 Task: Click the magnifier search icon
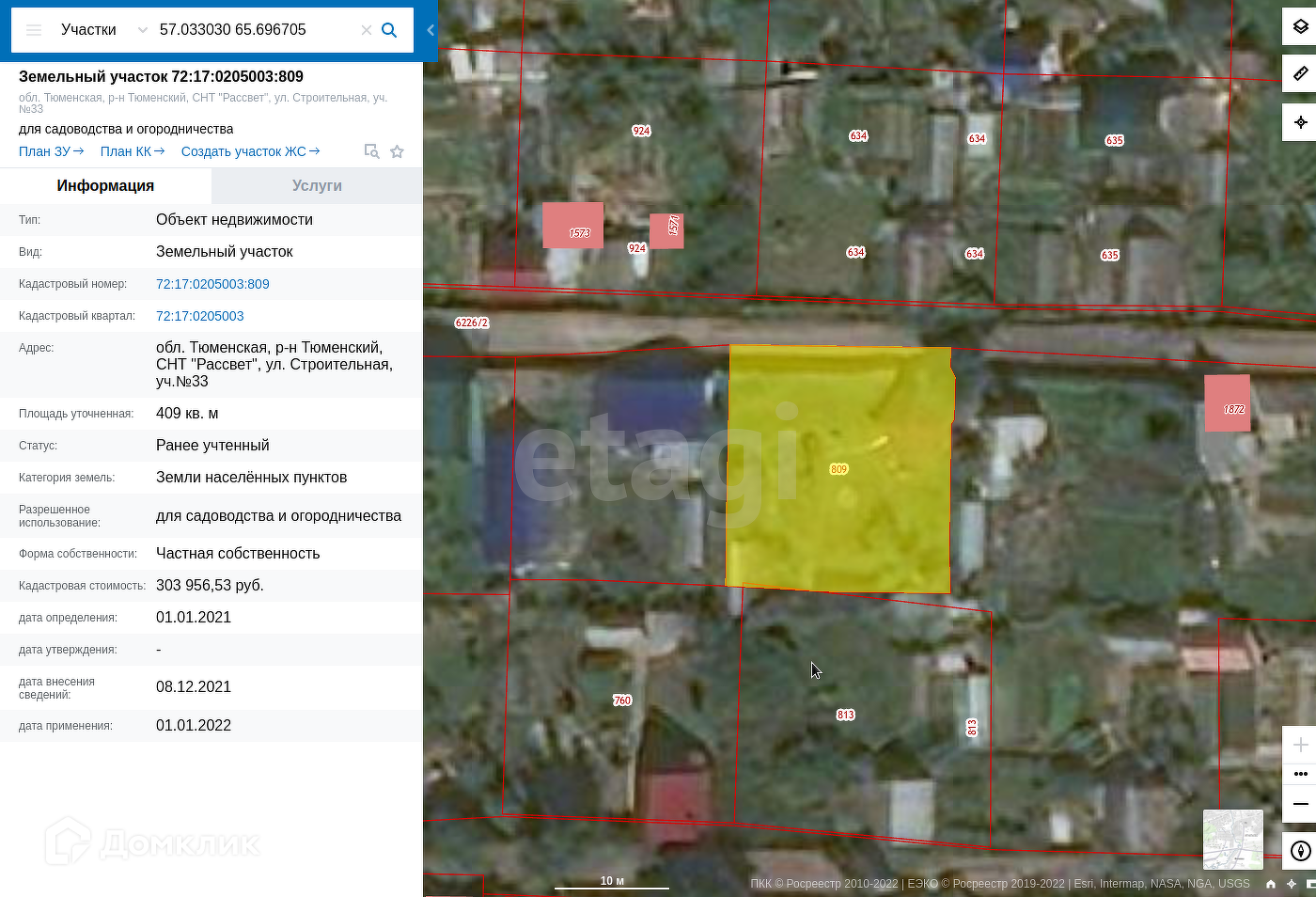coord(389,30)
